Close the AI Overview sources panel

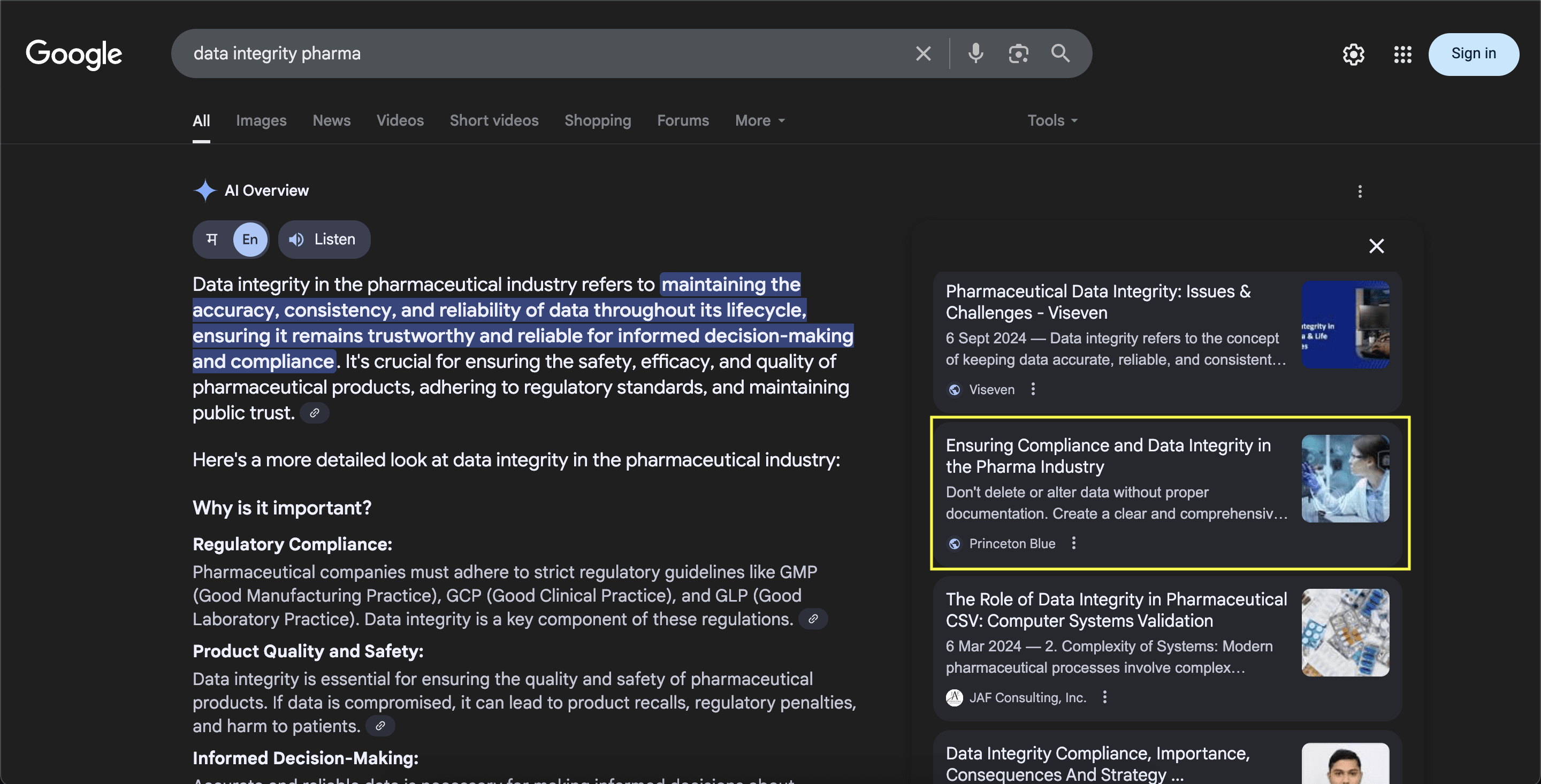[x=1377, y=246]
